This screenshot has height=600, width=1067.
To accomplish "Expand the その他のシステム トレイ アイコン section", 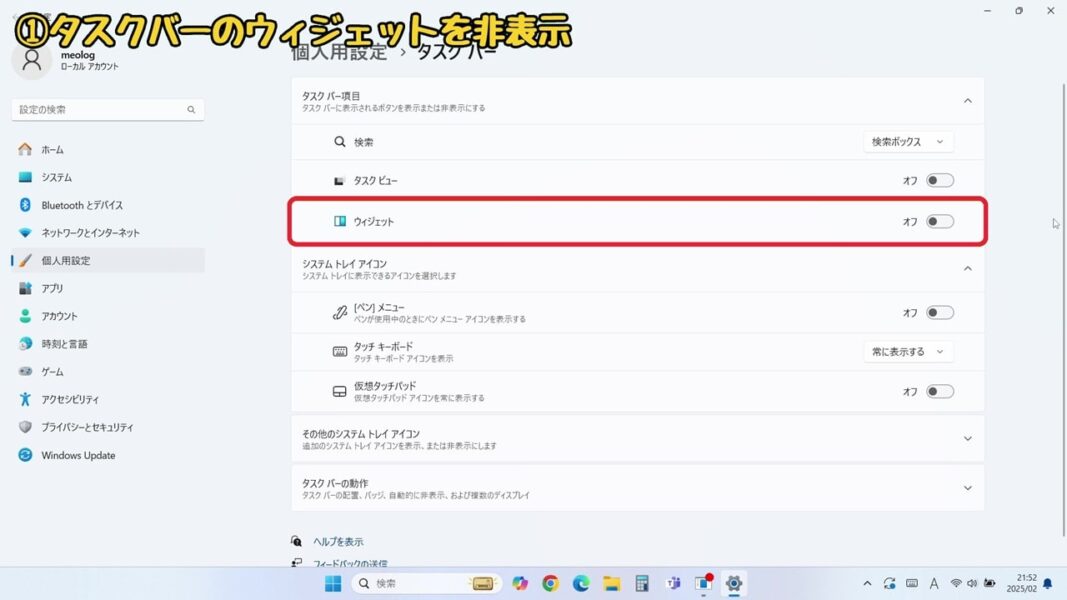I will click(967, 438).
